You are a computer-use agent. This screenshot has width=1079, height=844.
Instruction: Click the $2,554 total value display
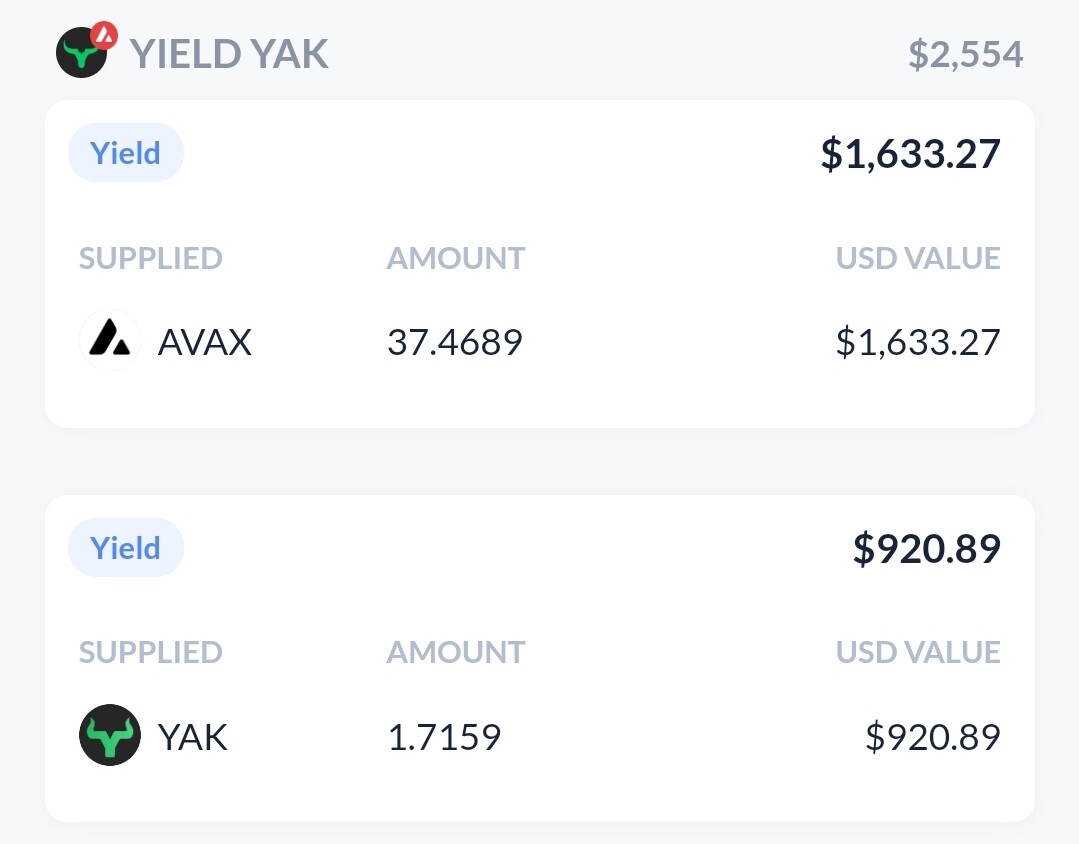coord(964,53)
